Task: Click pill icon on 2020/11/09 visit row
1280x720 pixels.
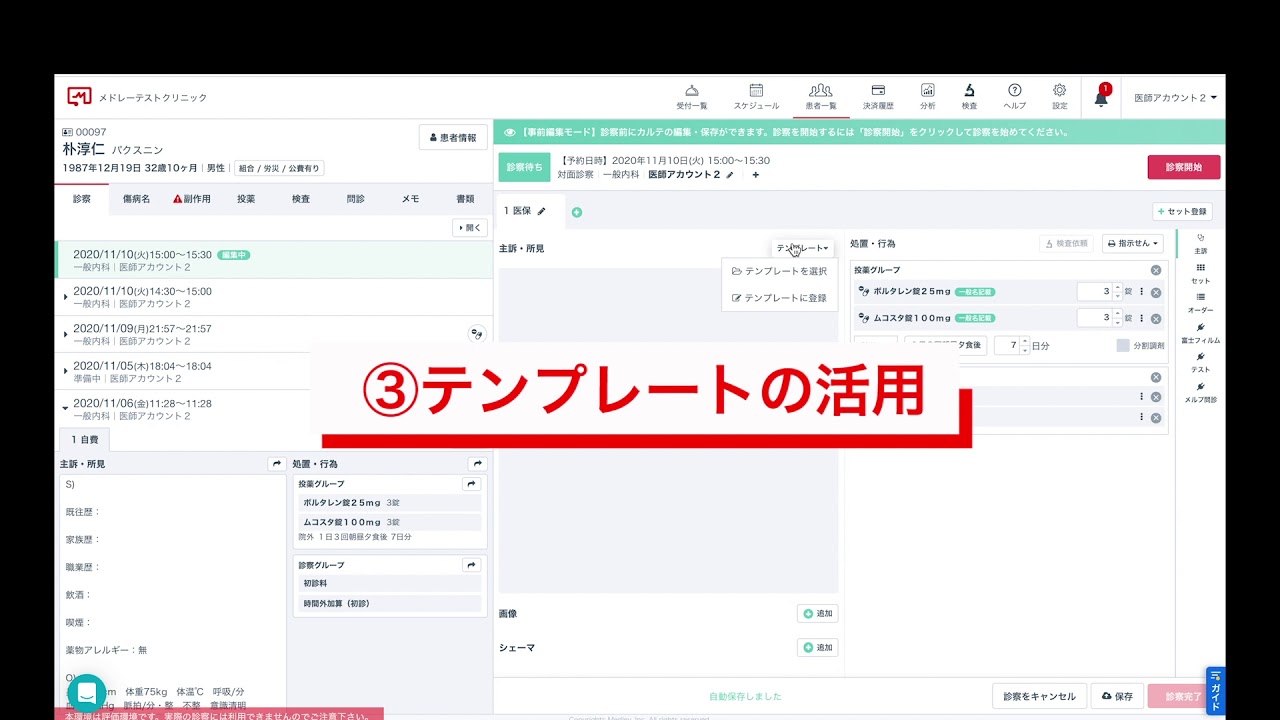Action: [x=477, y=334]
